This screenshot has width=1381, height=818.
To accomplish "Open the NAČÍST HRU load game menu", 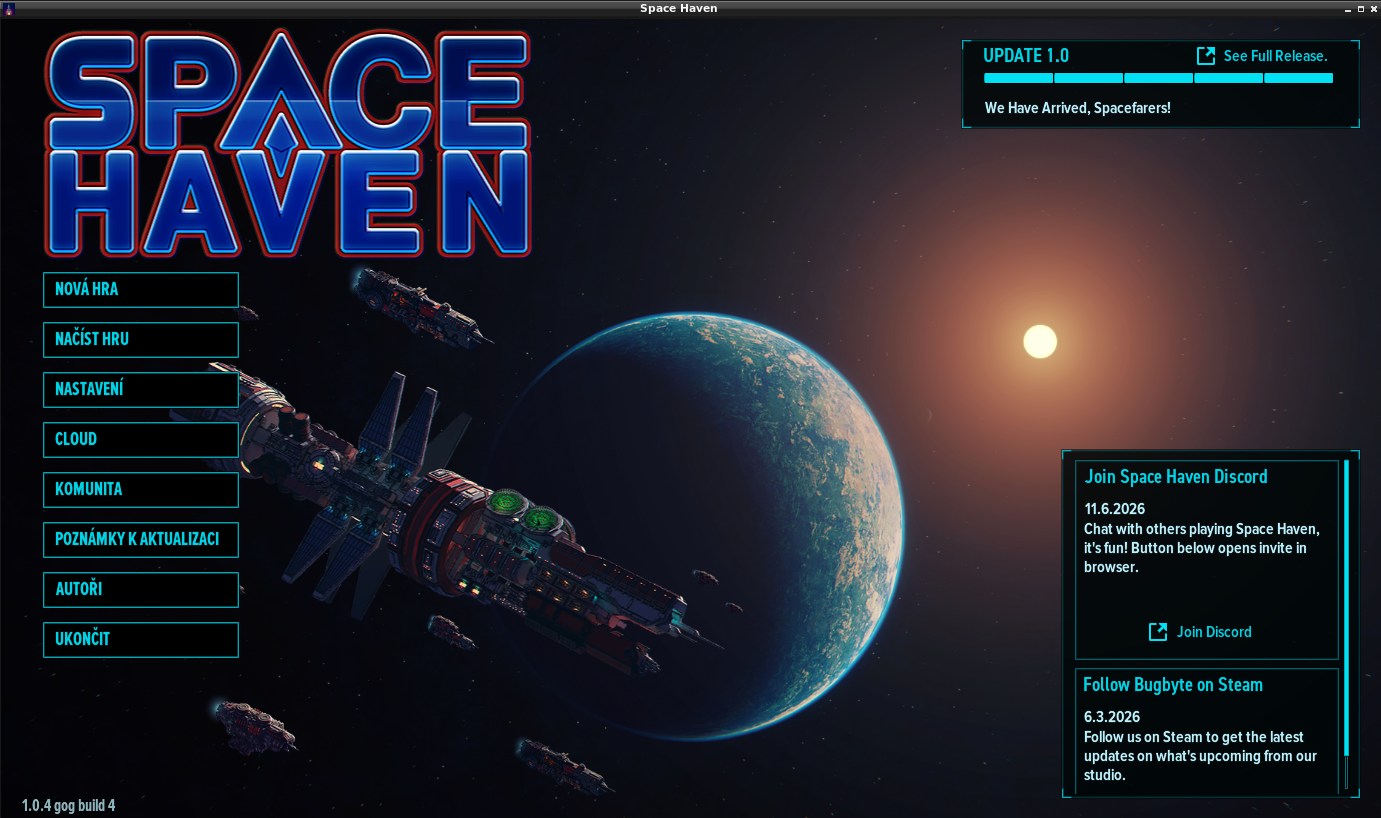I will point(141,339).
